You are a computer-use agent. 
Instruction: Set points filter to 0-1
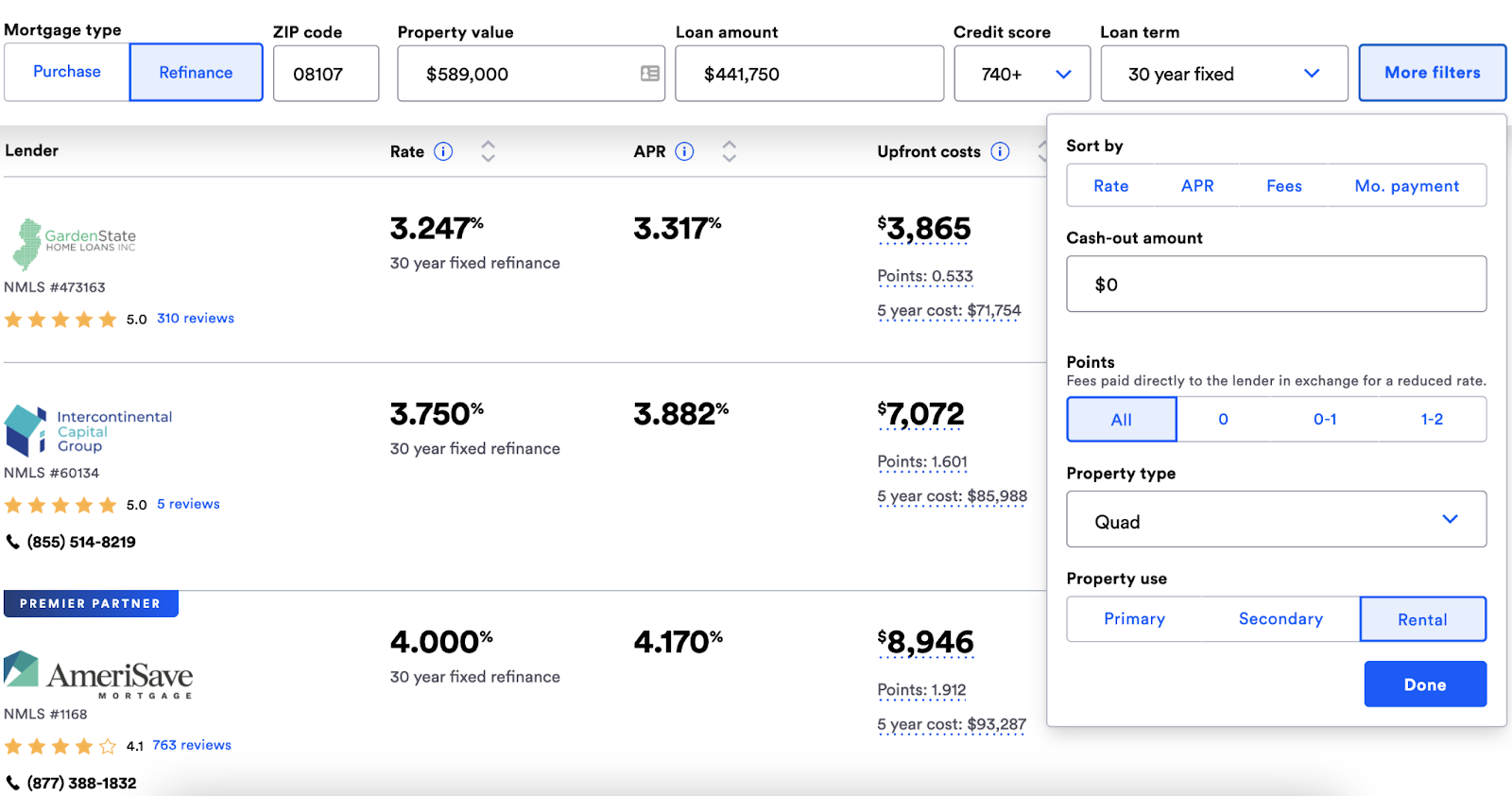click(1325, 419)
